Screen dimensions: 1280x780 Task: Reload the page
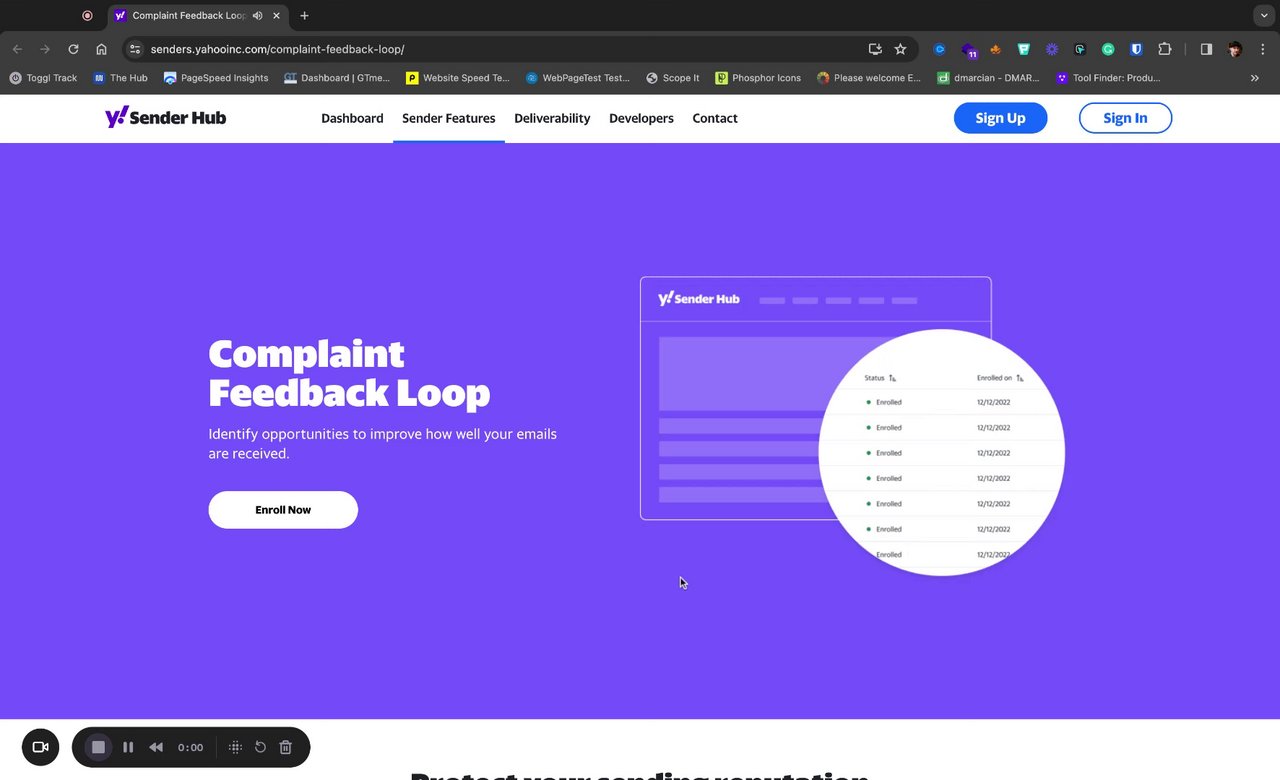[x=73, y=49]
